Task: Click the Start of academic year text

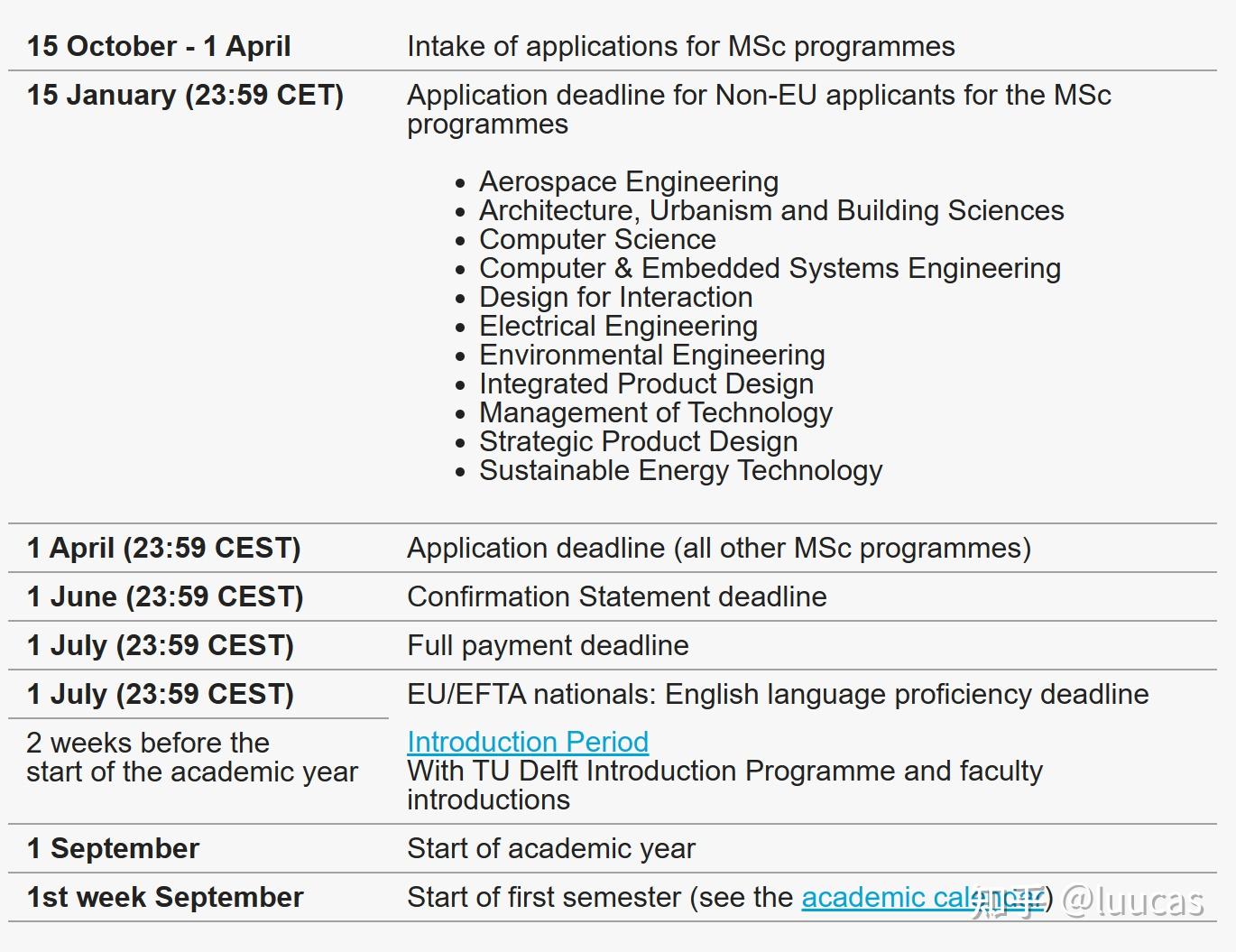Action: 550,848
